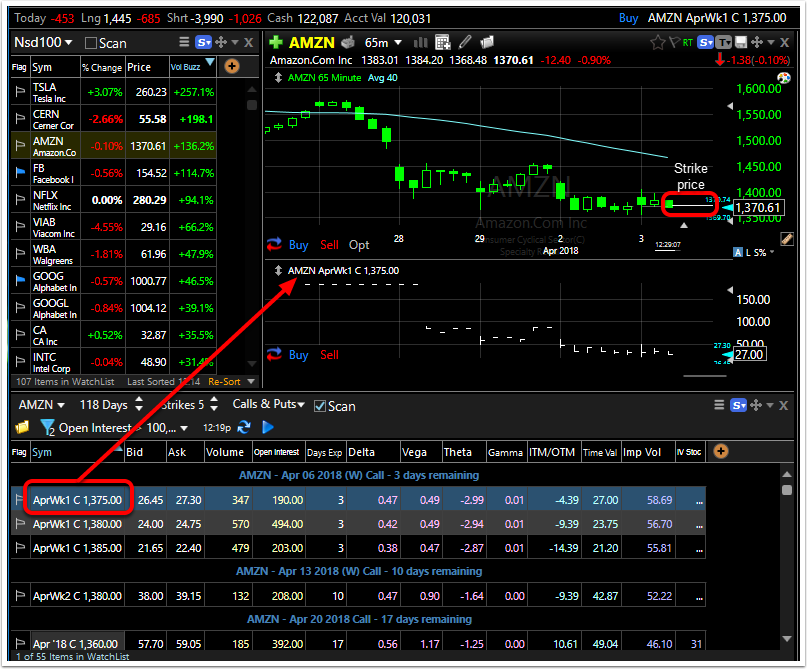The height and width of the screenshot is (669, 807).
Task: Enable the Scan checkbox in Nsd100 panel
Action: click(91, 43)
